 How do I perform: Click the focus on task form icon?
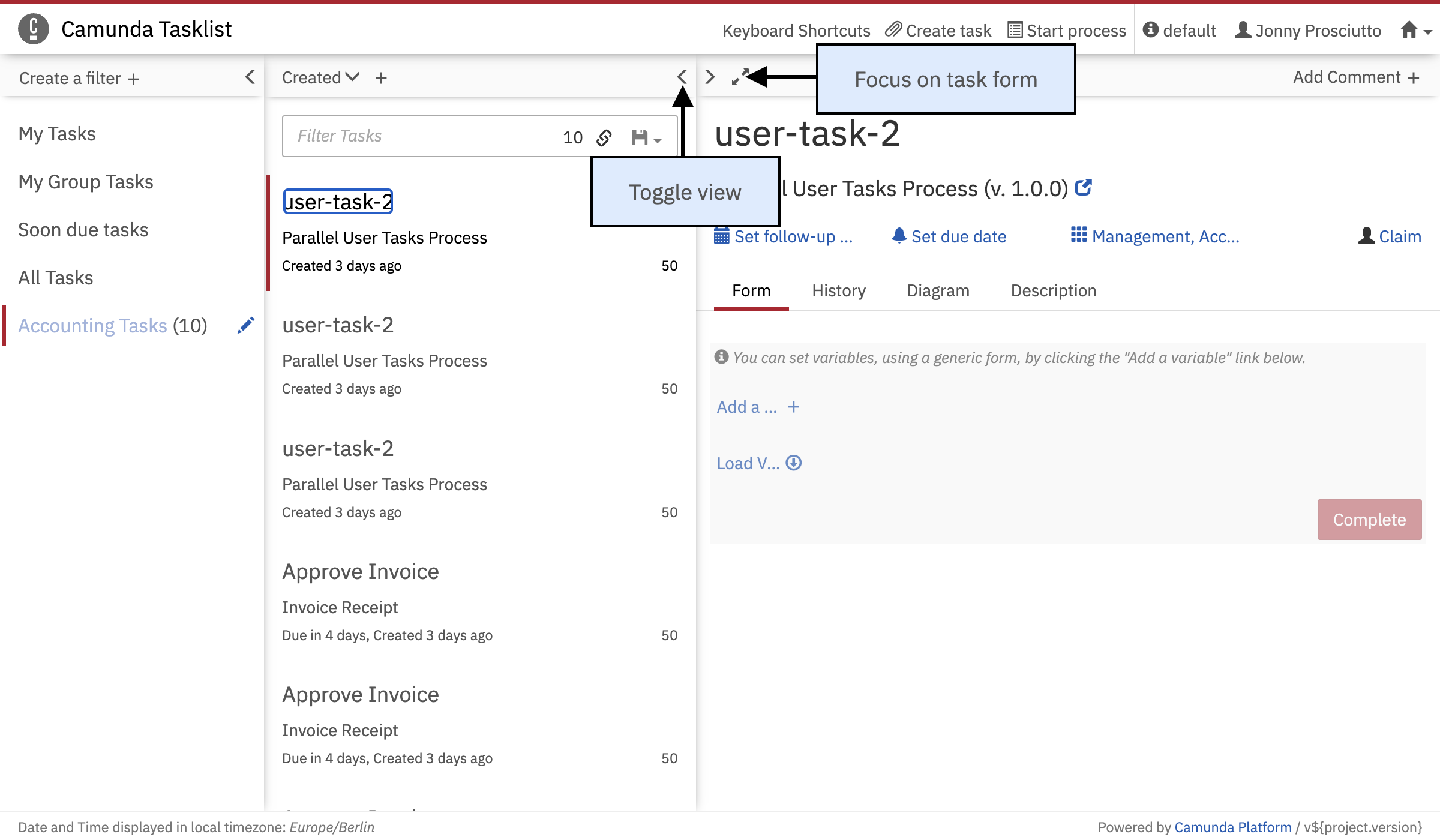coord(740,77)
